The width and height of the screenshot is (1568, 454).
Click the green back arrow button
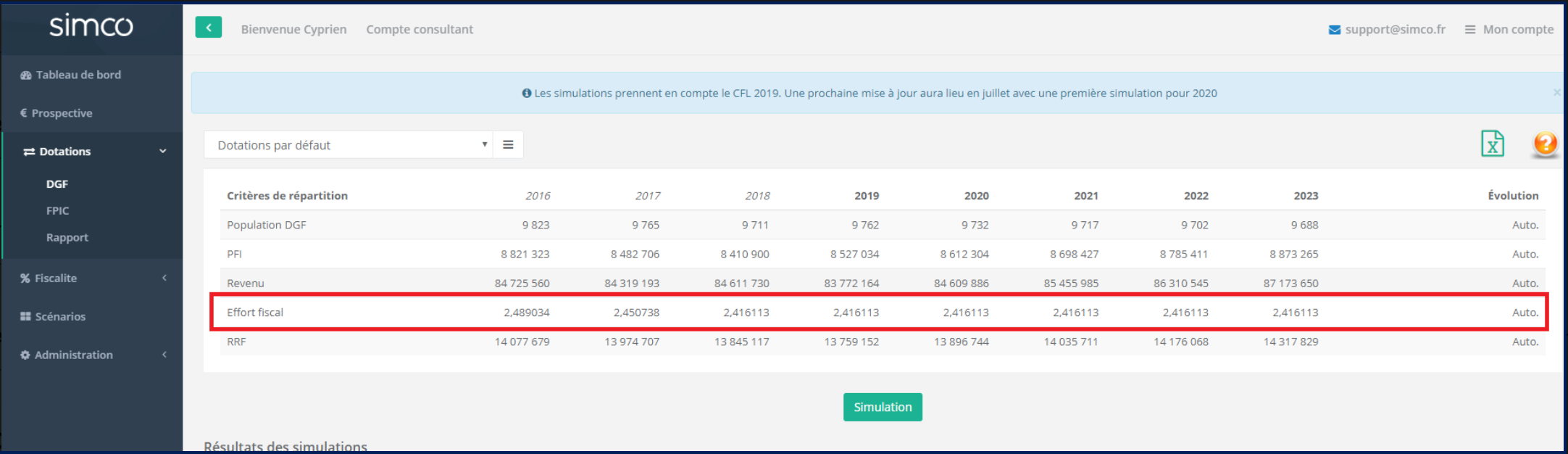coord(208,28)
